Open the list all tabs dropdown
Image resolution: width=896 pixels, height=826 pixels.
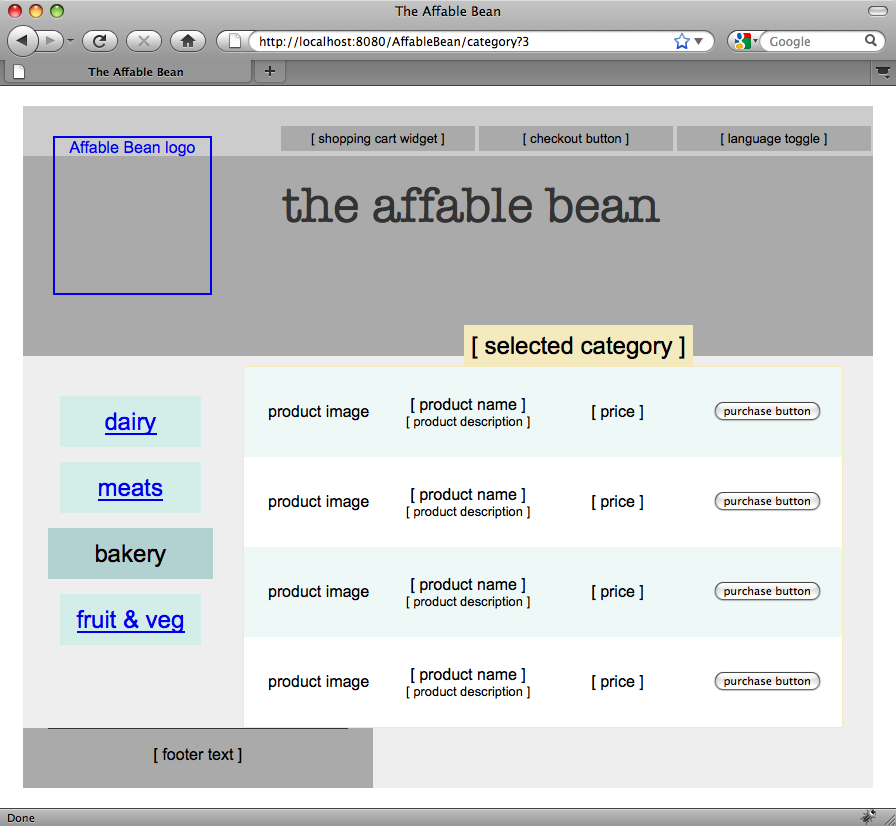coord(883,71)
